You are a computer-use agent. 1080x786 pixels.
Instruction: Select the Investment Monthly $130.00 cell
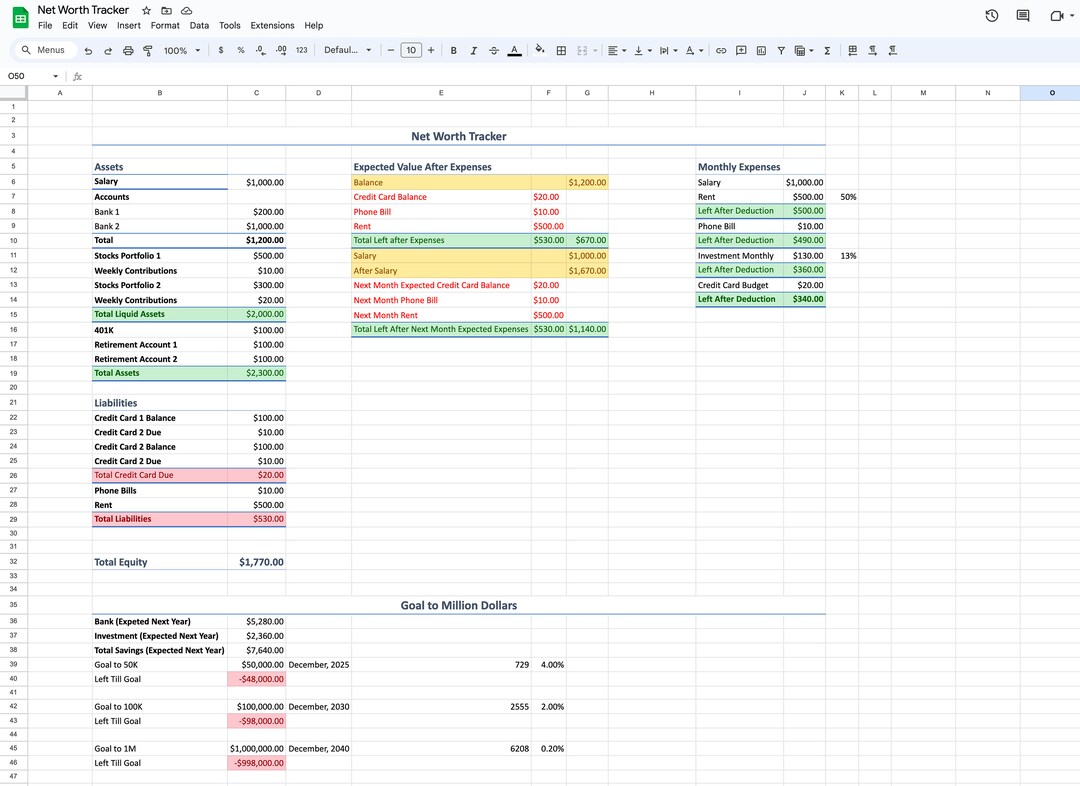pyautogui.click(x=804, y=256)
